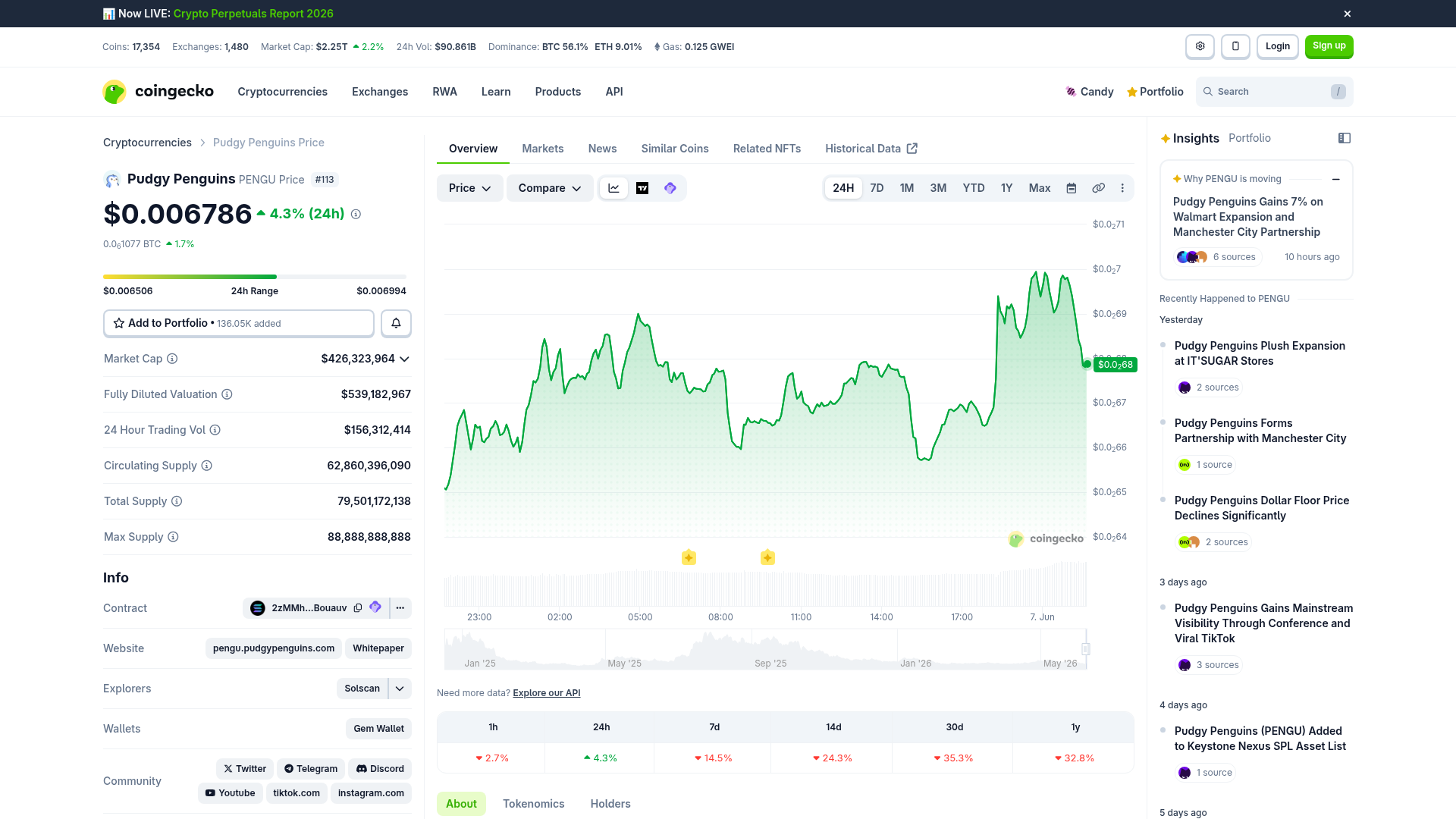Click Market Cap info icon
The image size is (1456, 819).
pyautogui.click(x=172, y=359)
